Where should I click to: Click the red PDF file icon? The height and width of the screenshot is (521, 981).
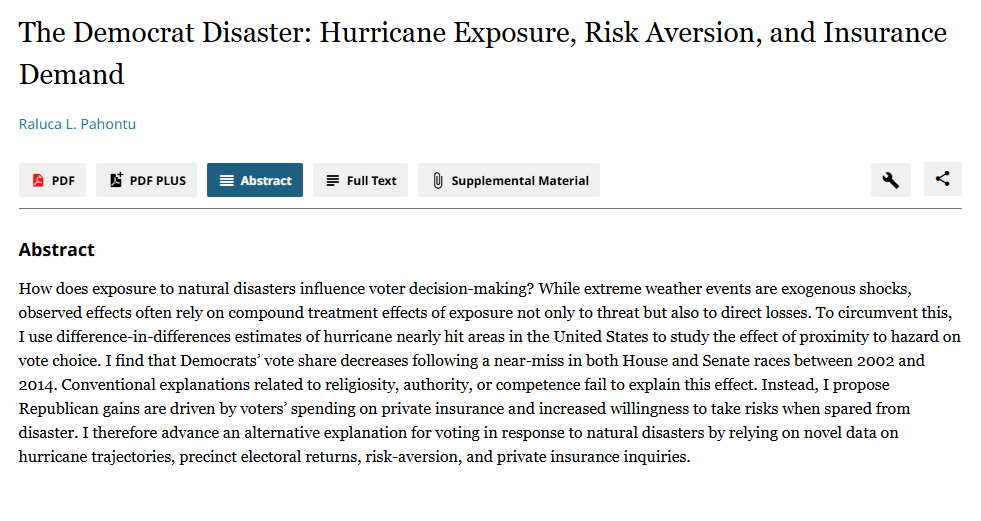pos(38,181)
